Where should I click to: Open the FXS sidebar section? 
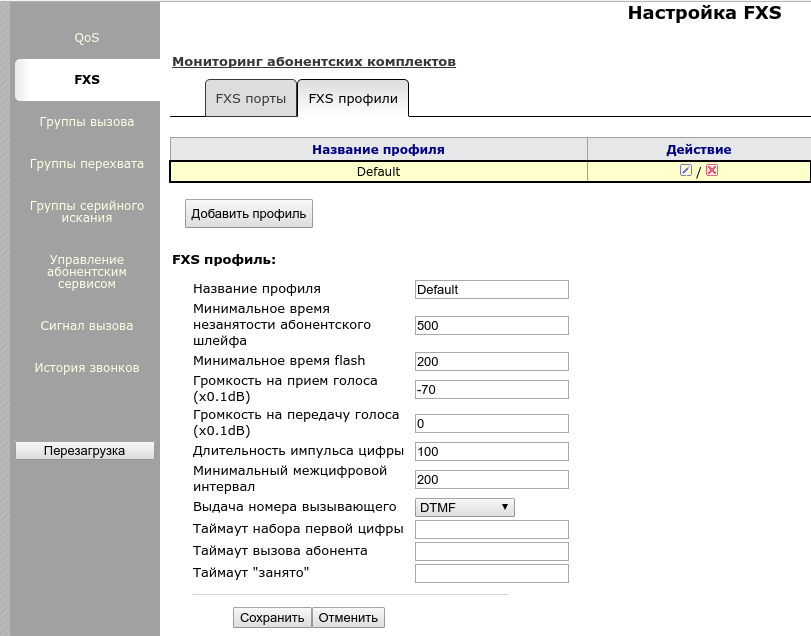(87, 80)
